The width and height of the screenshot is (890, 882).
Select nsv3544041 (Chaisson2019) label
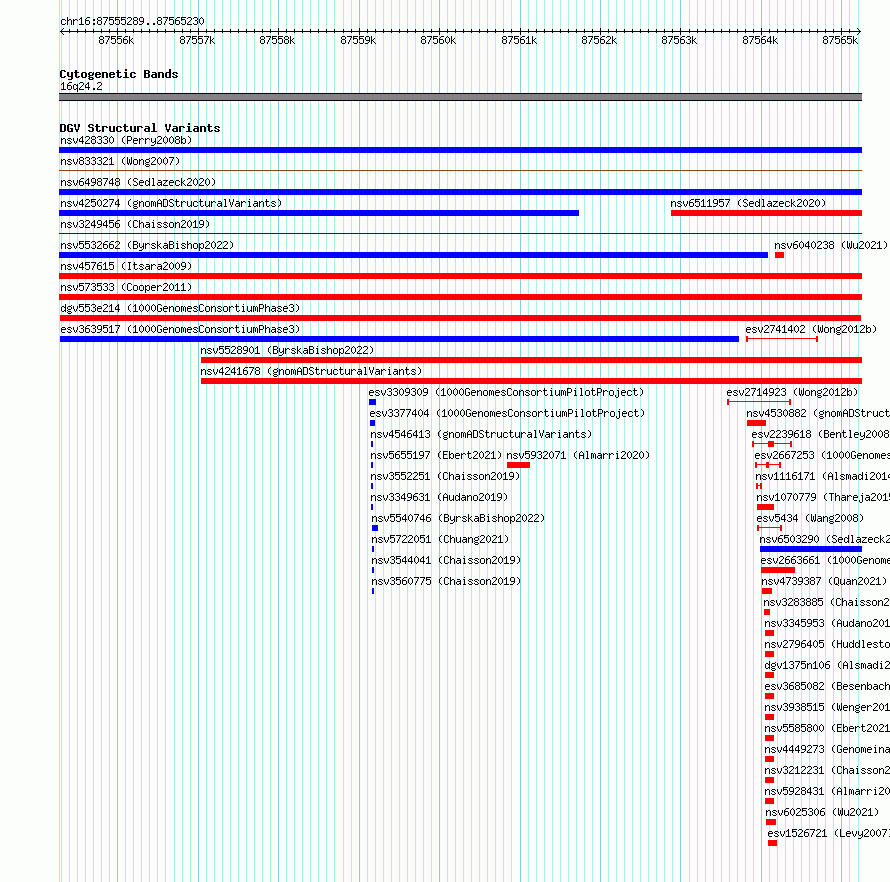(446, 560)
